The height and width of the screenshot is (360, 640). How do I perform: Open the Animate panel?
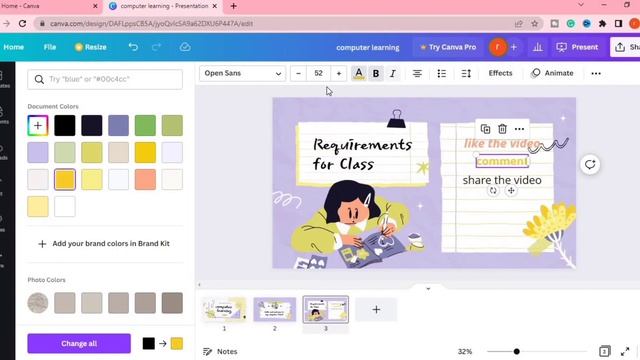click(553, 73)
